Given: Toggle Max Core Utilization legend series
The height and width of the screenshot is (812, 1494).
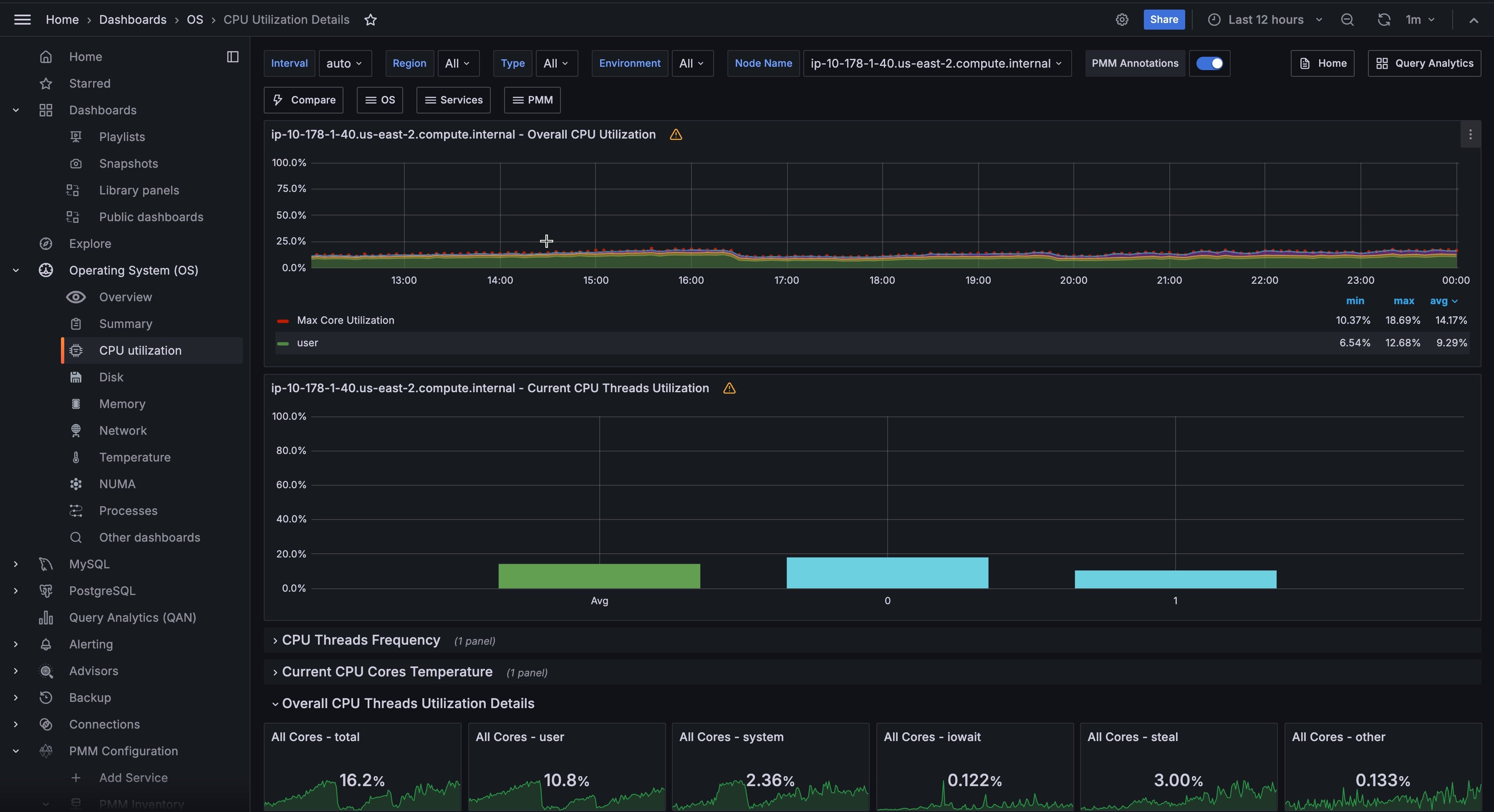Looking at the screenshot, I should 345,321.
